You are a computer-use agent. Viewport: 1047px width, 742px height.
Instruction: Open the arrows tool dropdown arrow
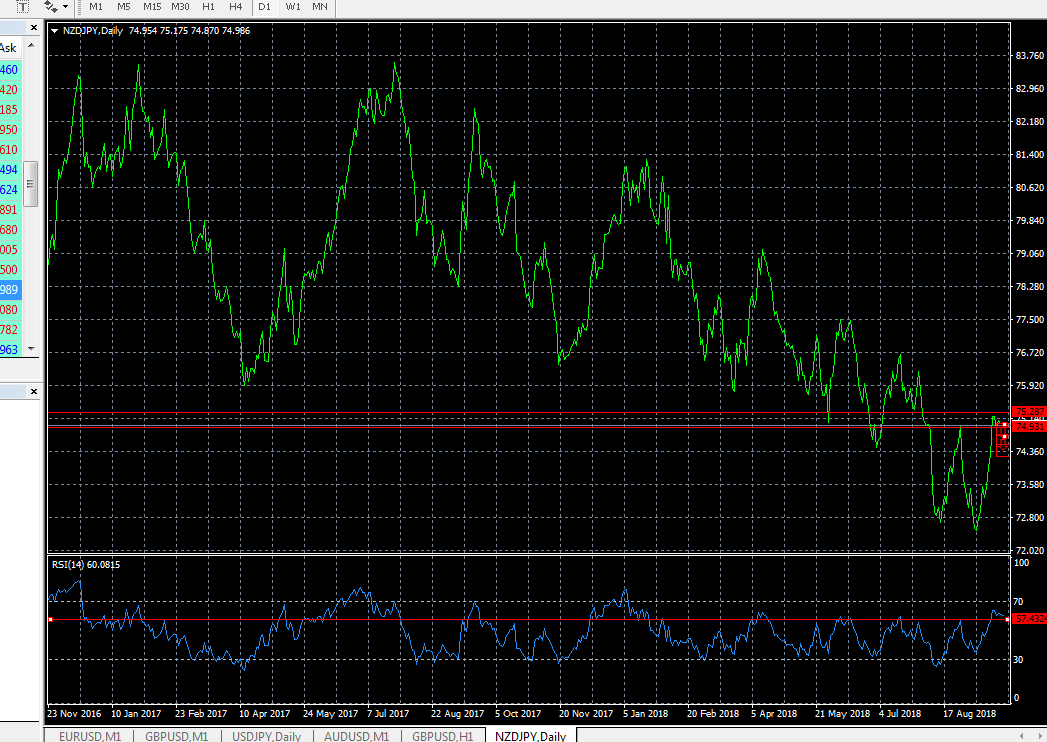coord(65,7)
